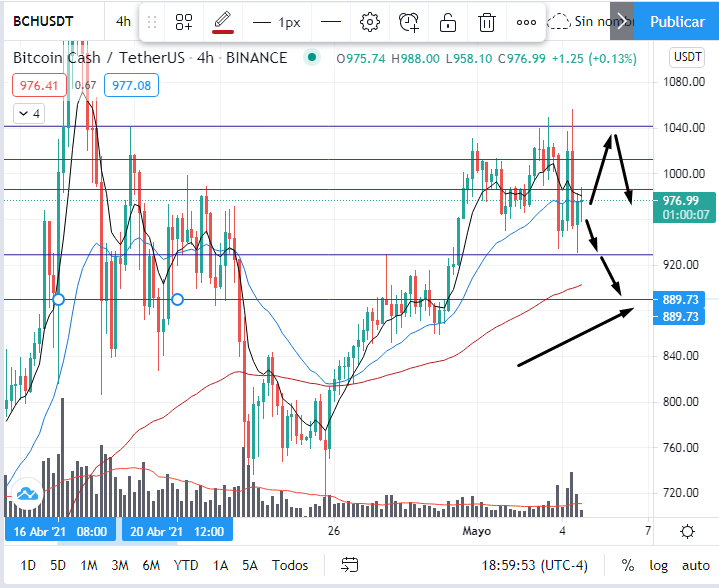Click the Mayo label on the time axis

(x=476, y=531)
